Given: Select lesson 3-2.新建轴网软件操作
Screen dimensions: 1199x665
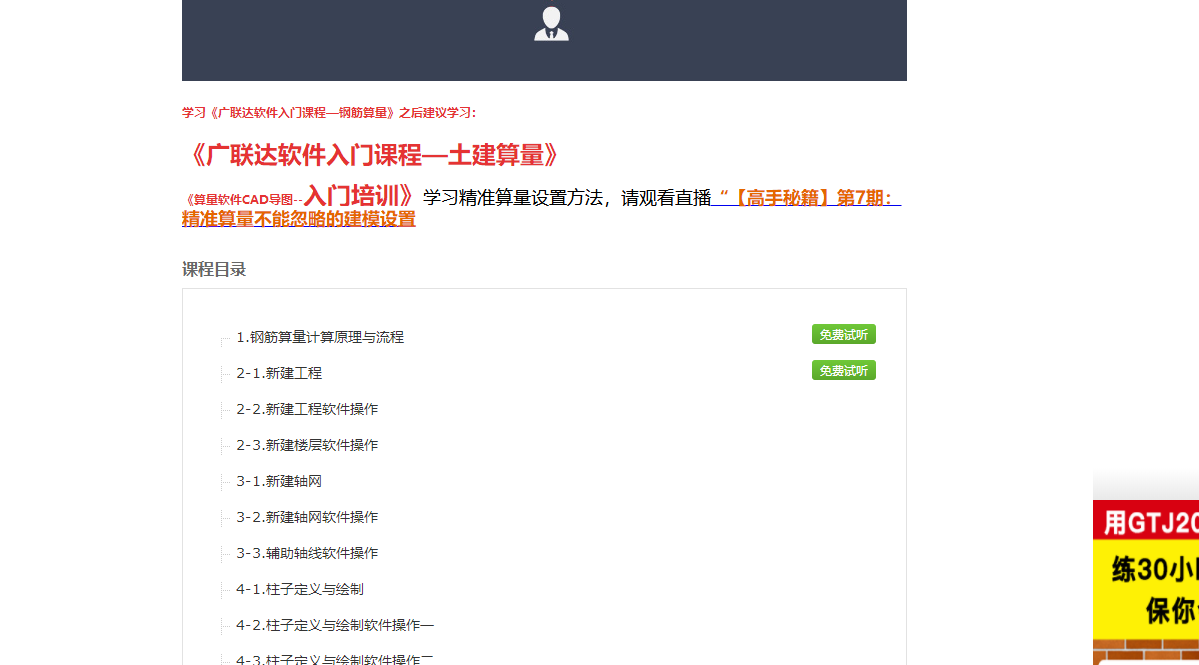Looking at the screenshot, I should point(307,517).
